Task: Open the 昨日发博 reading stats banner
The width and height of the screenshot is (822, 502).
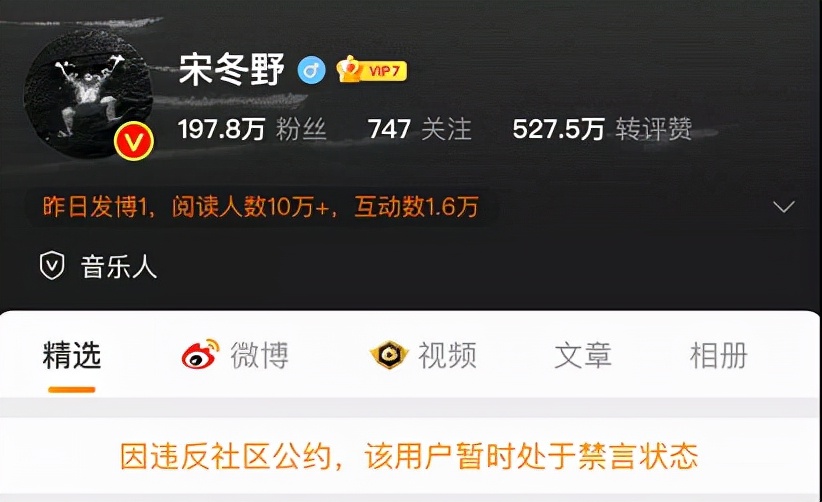Action: point(261,206)
